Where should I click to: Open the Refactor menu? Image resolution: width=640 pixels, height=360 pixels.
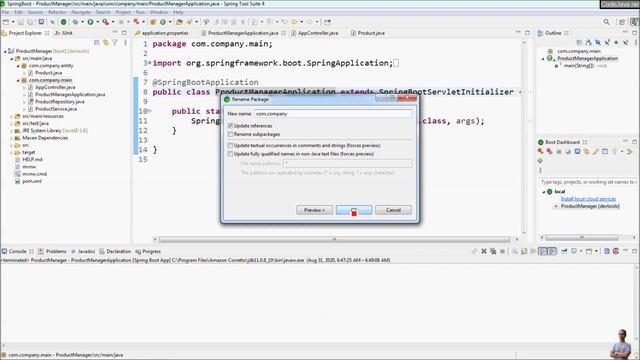click(x=57, y=12)
